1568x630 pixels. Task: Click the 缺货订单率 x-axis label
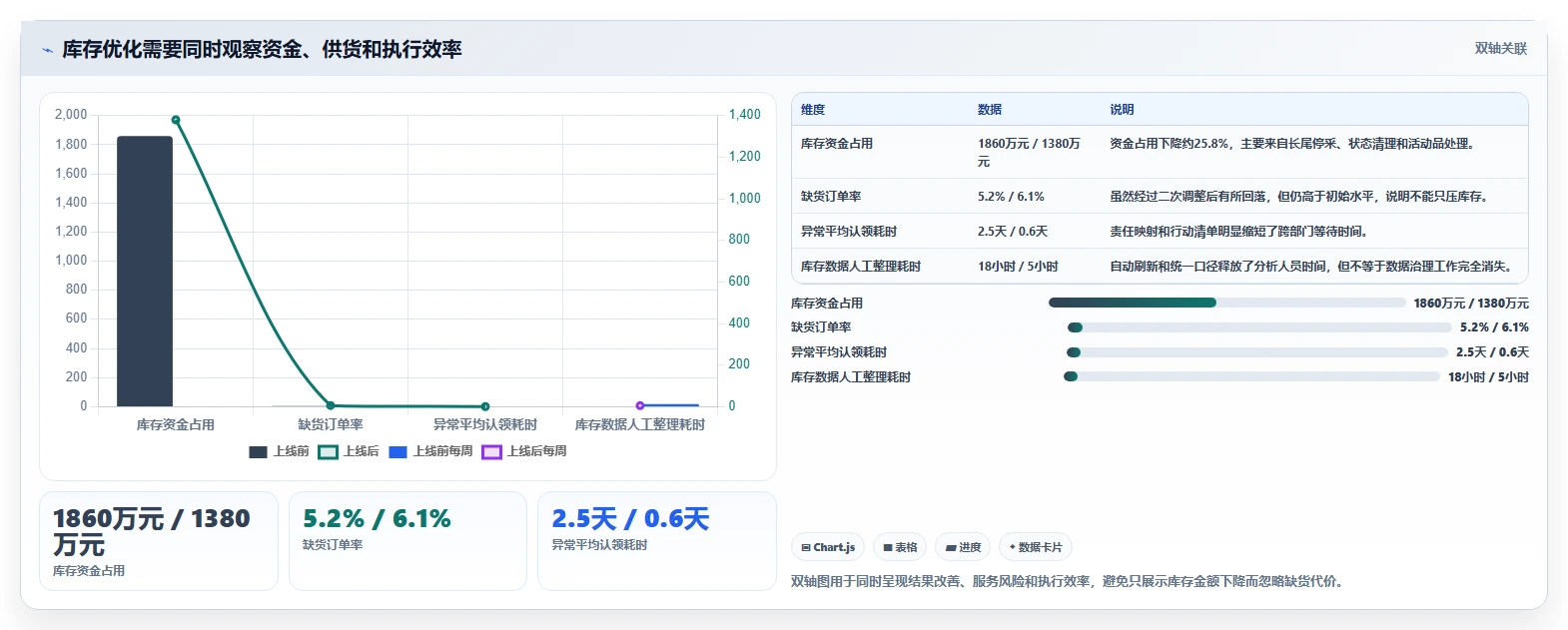[x=331, y=425]
